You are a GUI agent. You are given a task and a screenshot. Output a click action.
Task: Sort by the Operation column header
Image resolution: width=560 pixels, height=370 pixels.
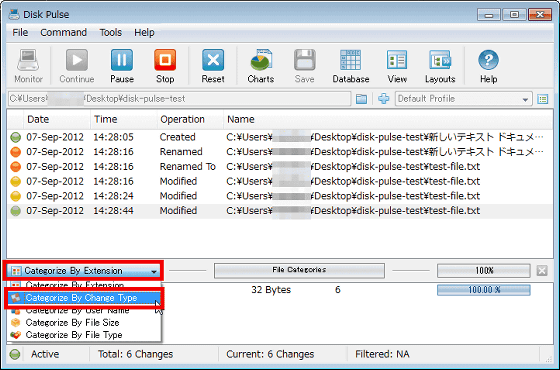(x=190, y=119)
